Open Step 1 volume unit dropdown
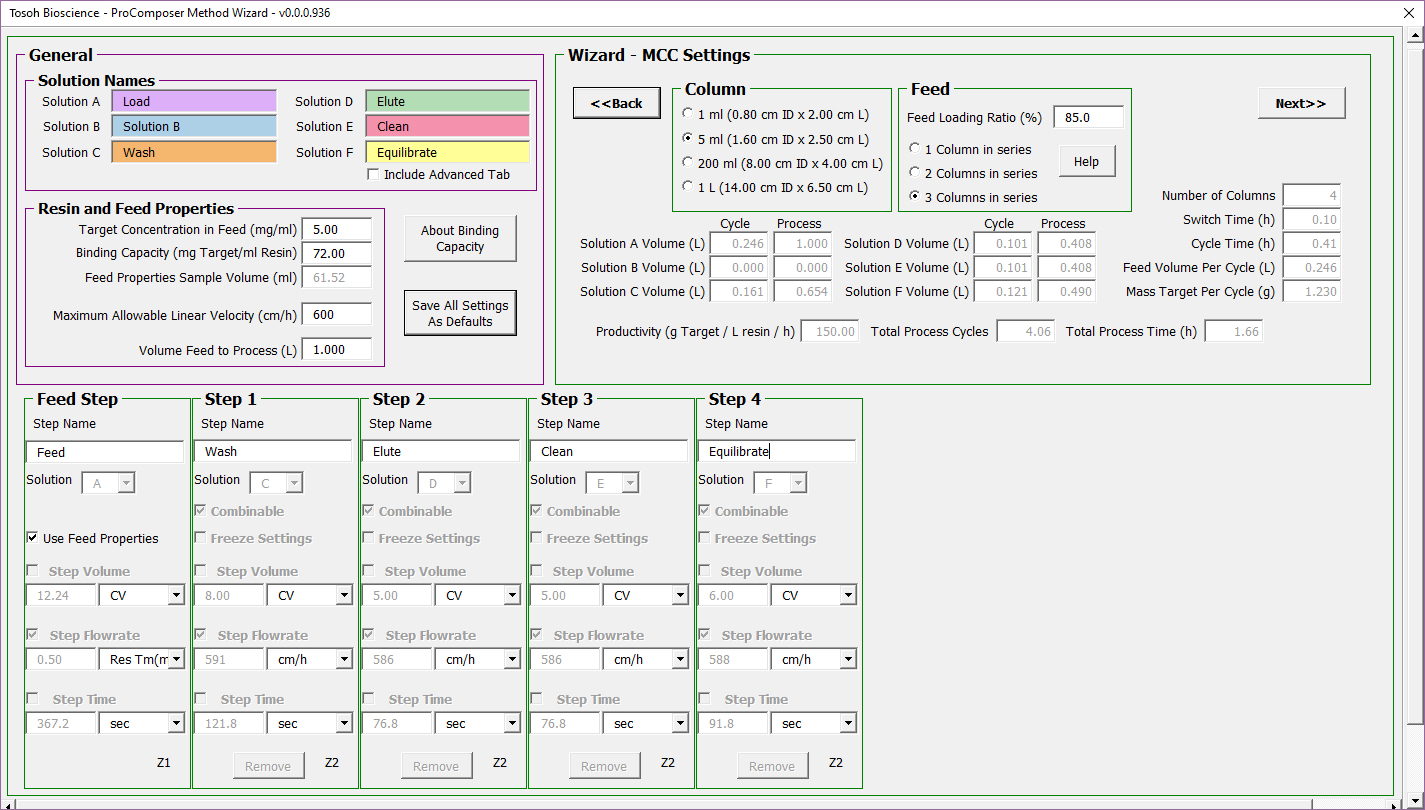Screen dimensions: 1425x810 (x=344, y=595)
